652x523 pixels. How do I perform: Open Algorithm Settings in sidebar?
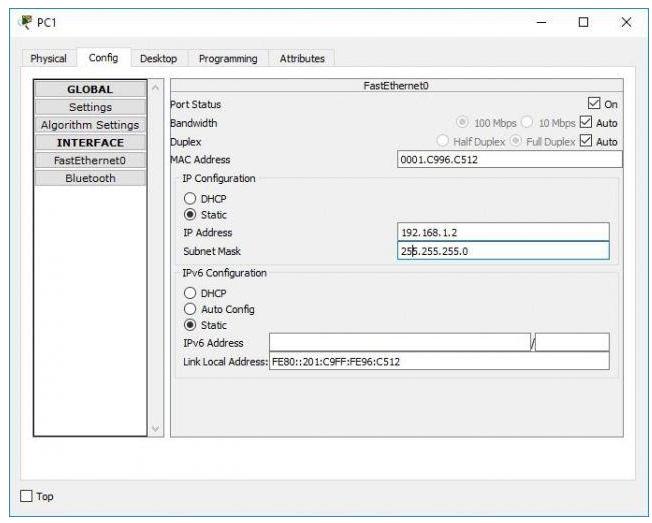tap(90, 125)
